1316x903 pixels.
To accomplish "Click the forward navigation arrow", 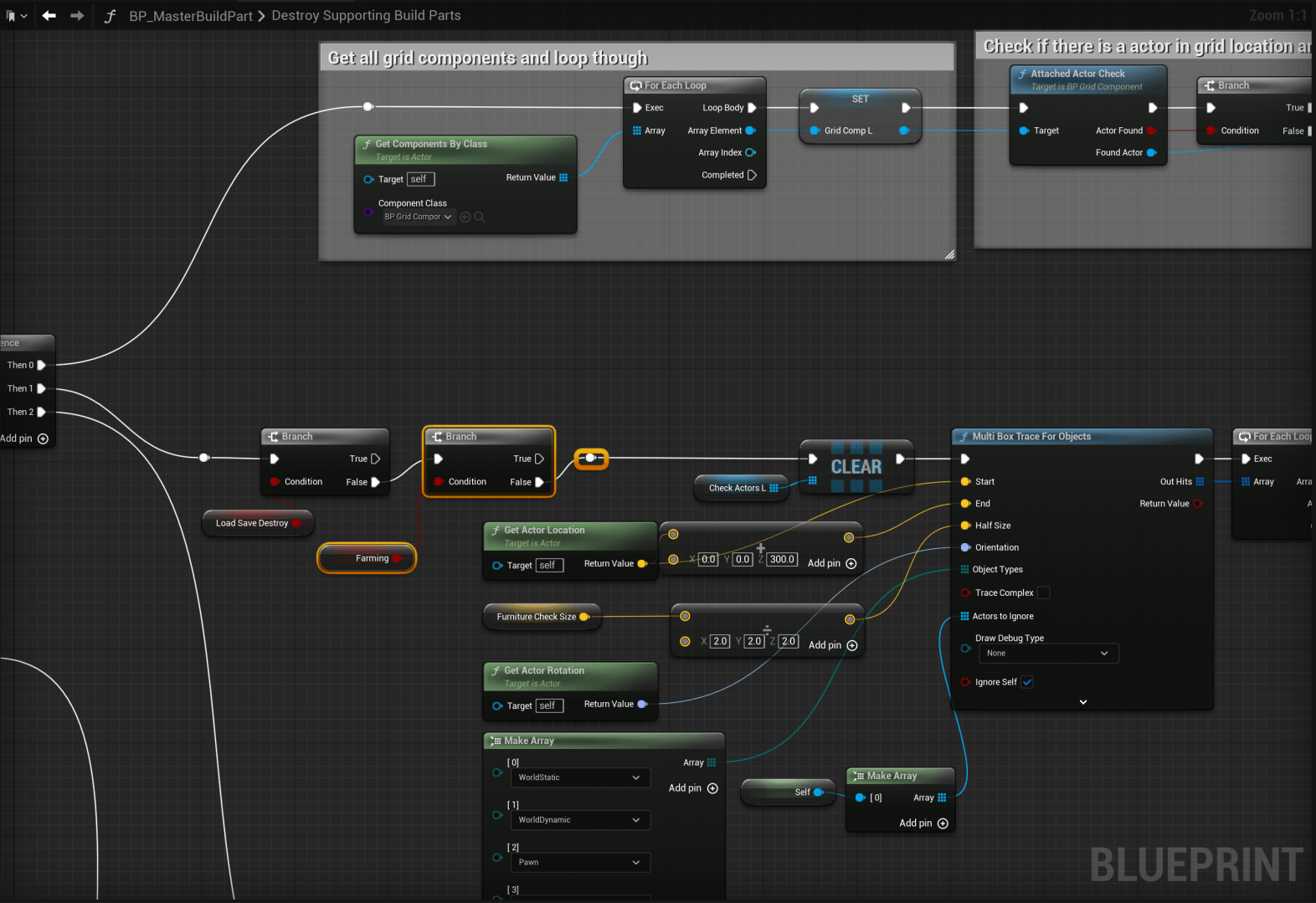I will tap(77, 15).
